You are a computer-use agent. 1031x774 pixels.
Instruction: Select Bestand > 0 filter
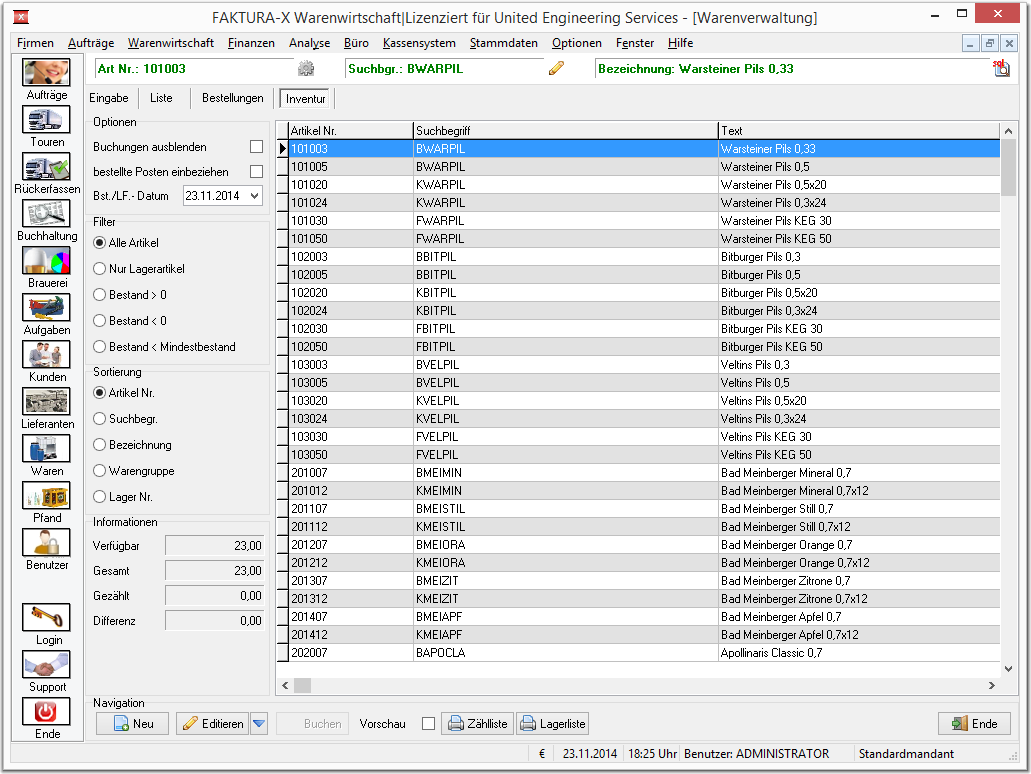[100, 295]
